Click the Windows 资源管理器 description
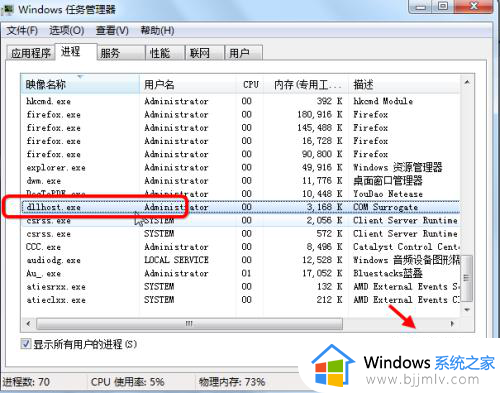 coord(398,167)
